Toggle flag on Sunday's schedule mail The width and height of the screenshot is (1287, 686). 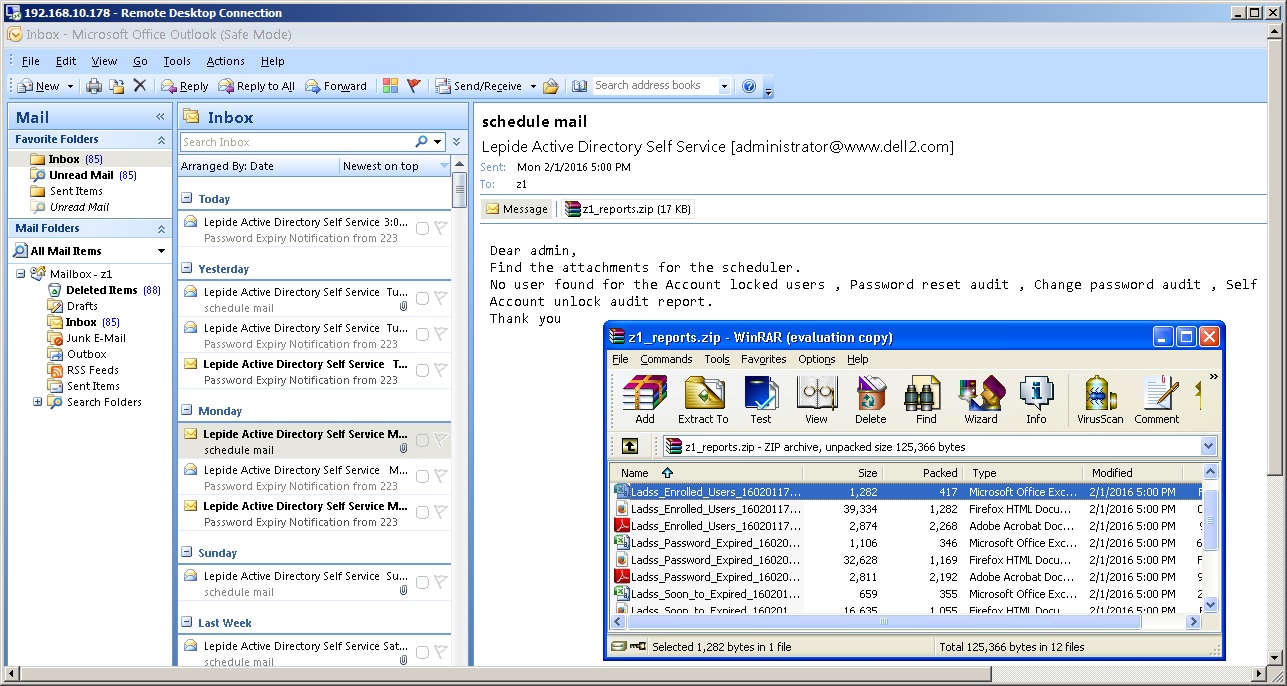[439, 582]
